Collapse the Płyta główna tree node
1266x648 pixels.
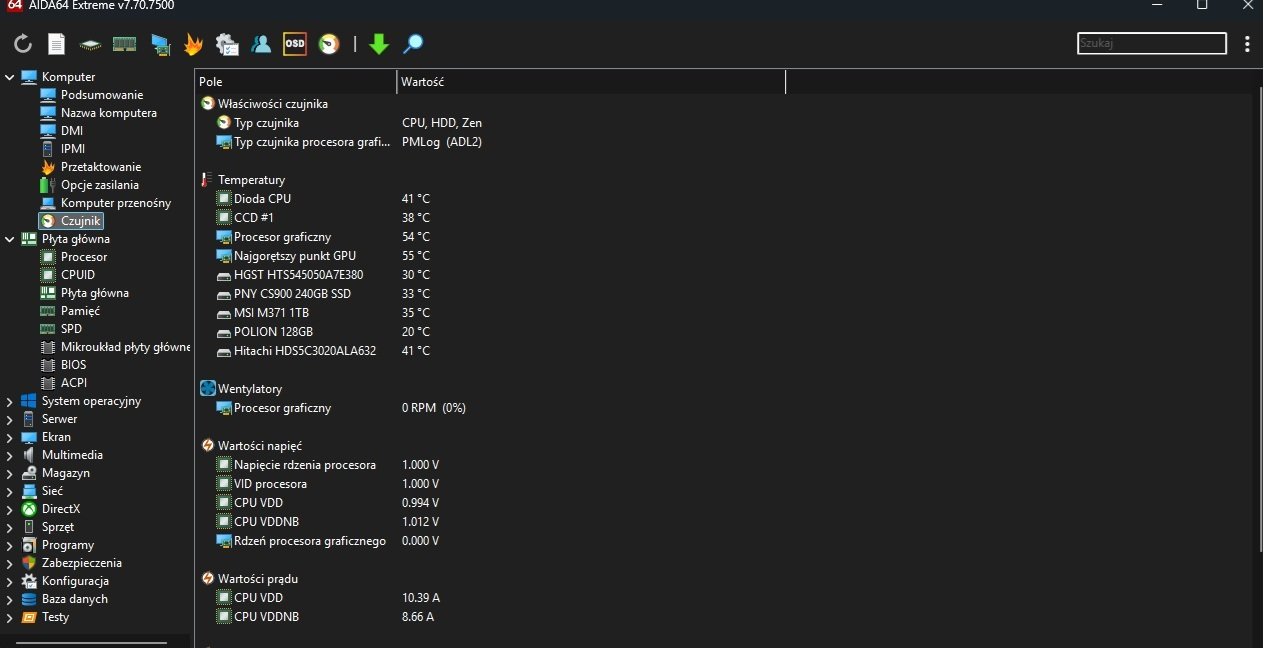(9, 239)
